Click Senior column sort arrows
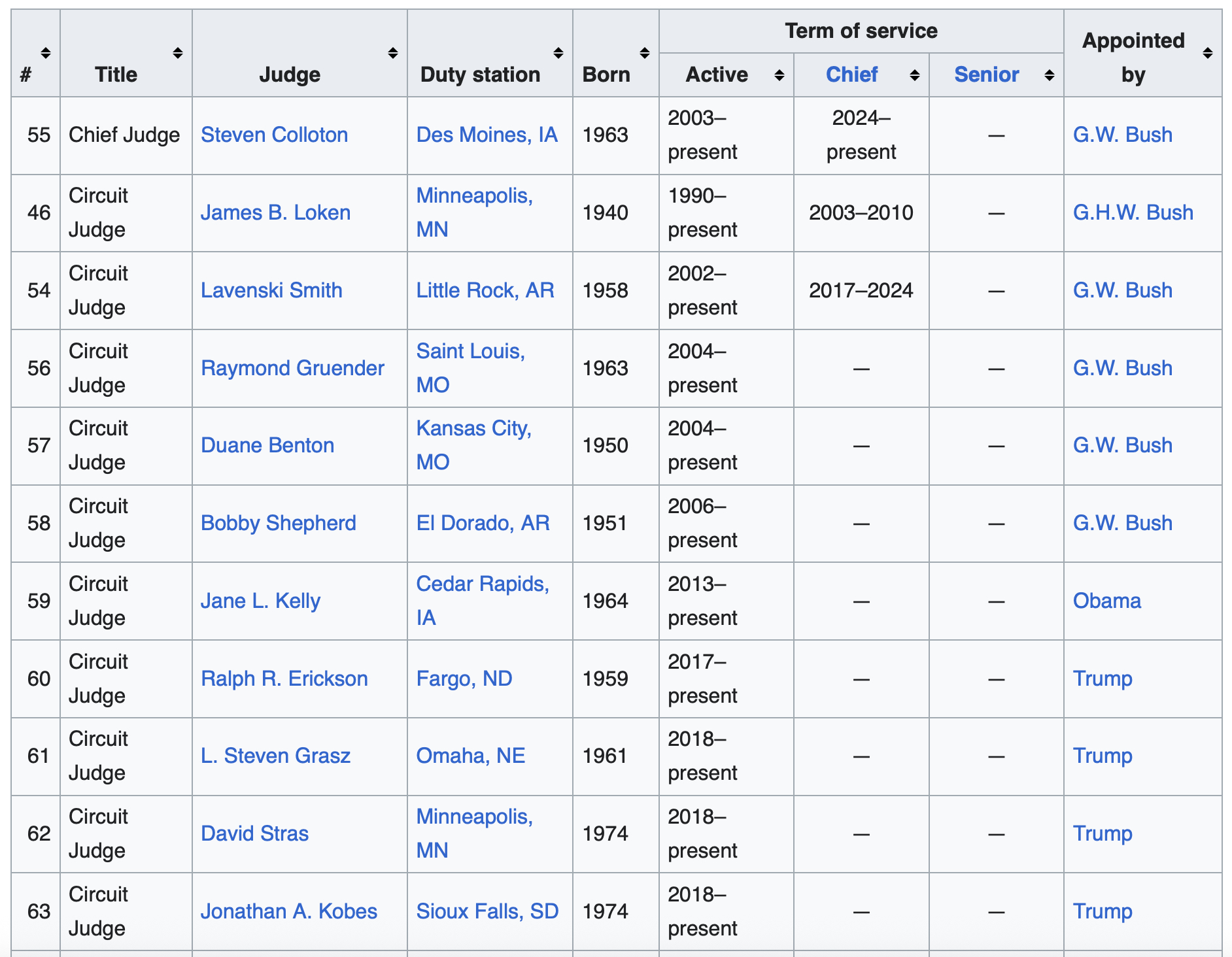The width and height of the screenshot is (1232, 957). tap(1049, 75)
